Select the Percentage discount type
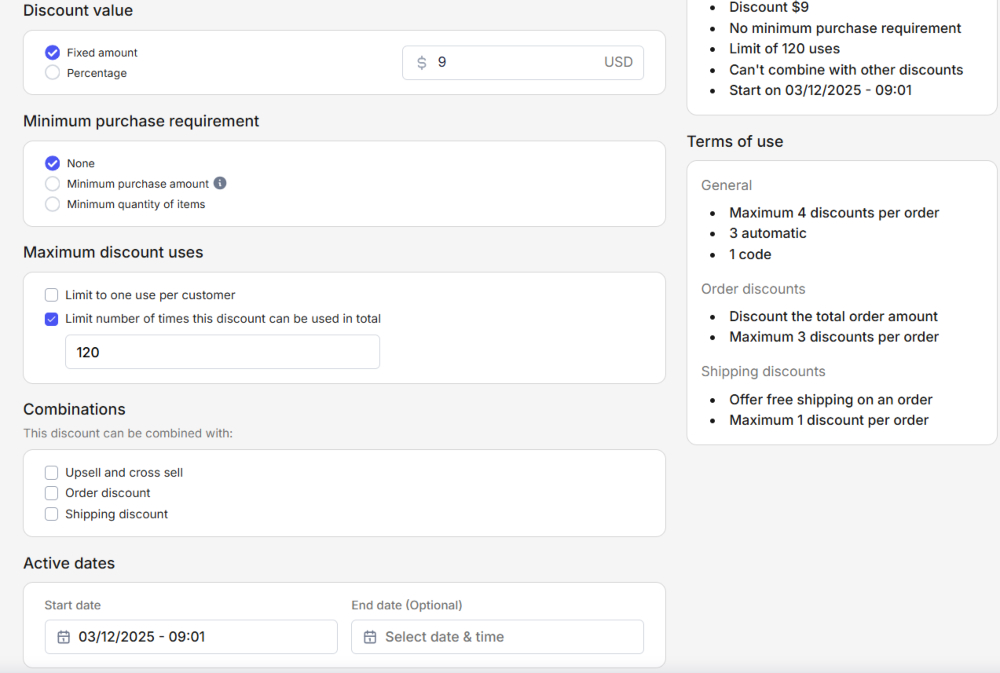The width and height of the screenshot is (1000, 673). [x=53, y=73]
